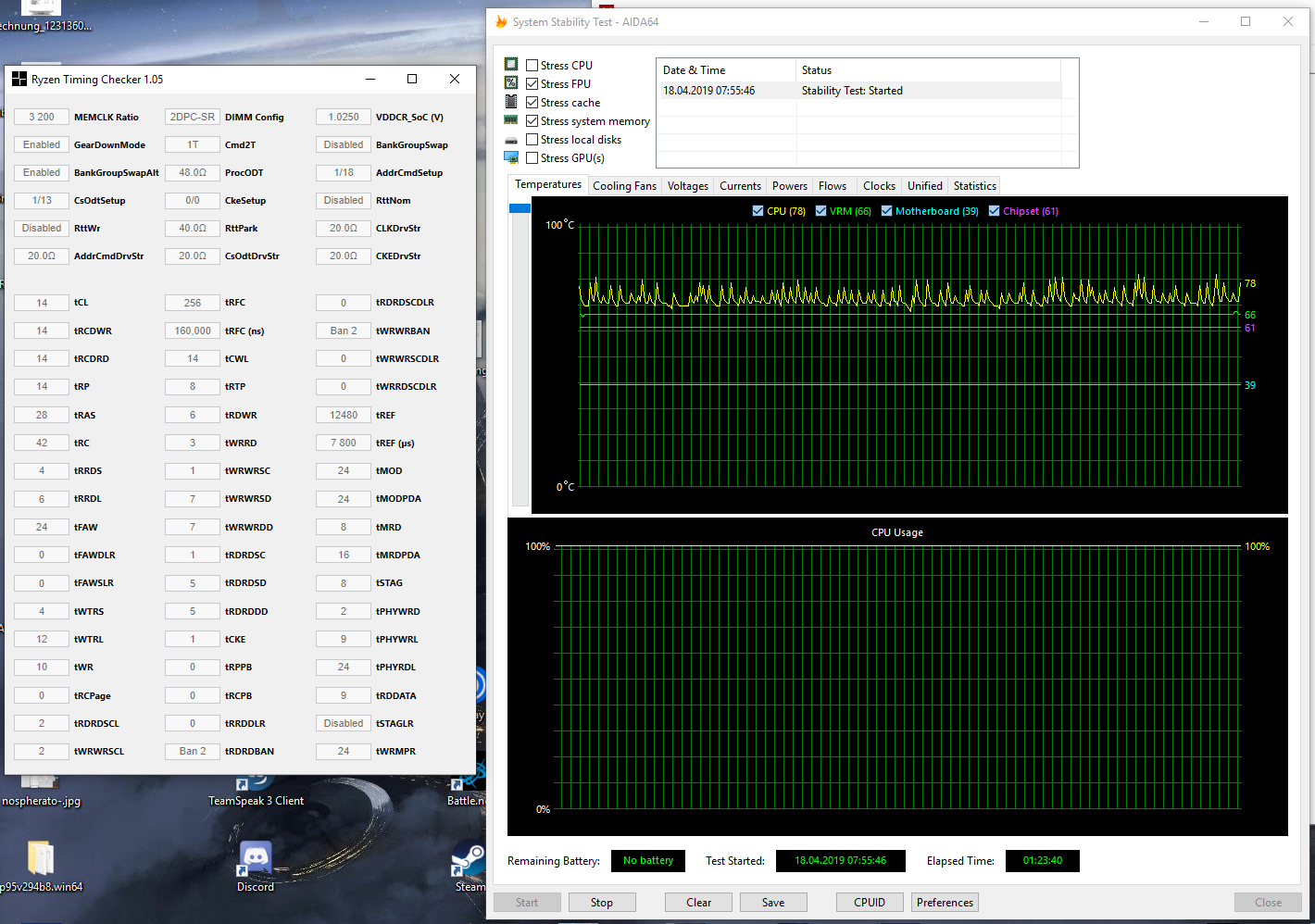The height and width of the screenshot is (924, 1315).
Task: Click the tCL value field
Action: (x=42, y=303)
